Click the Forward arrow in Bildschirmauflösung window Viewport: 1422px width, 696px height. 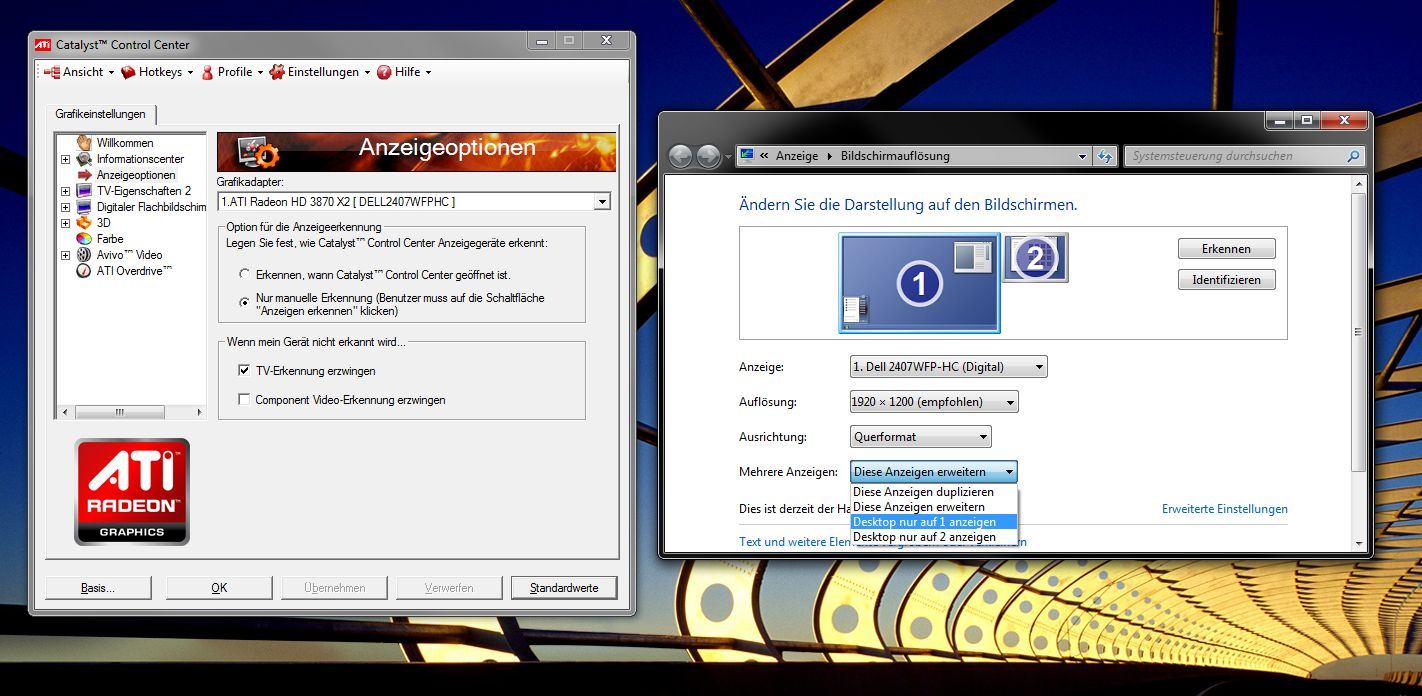coord(708,156)
